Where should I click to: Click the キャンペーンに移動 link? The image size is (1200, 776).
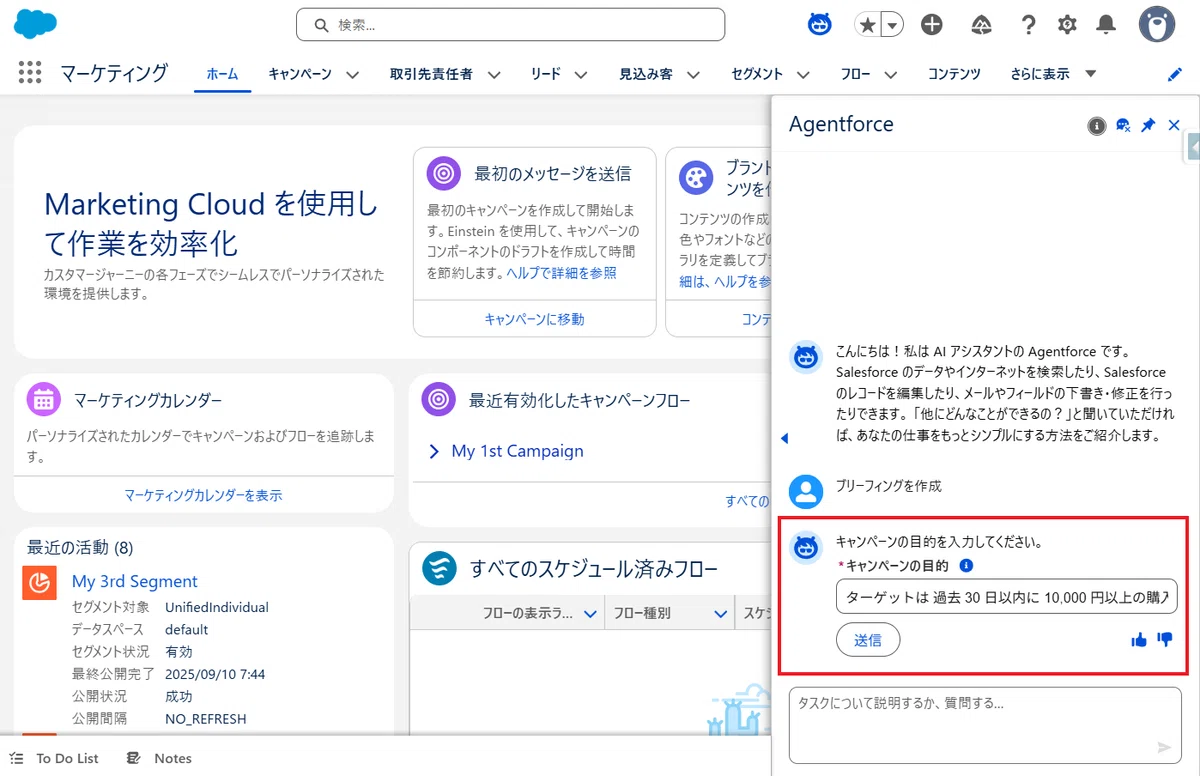click(x=534, y=319)
